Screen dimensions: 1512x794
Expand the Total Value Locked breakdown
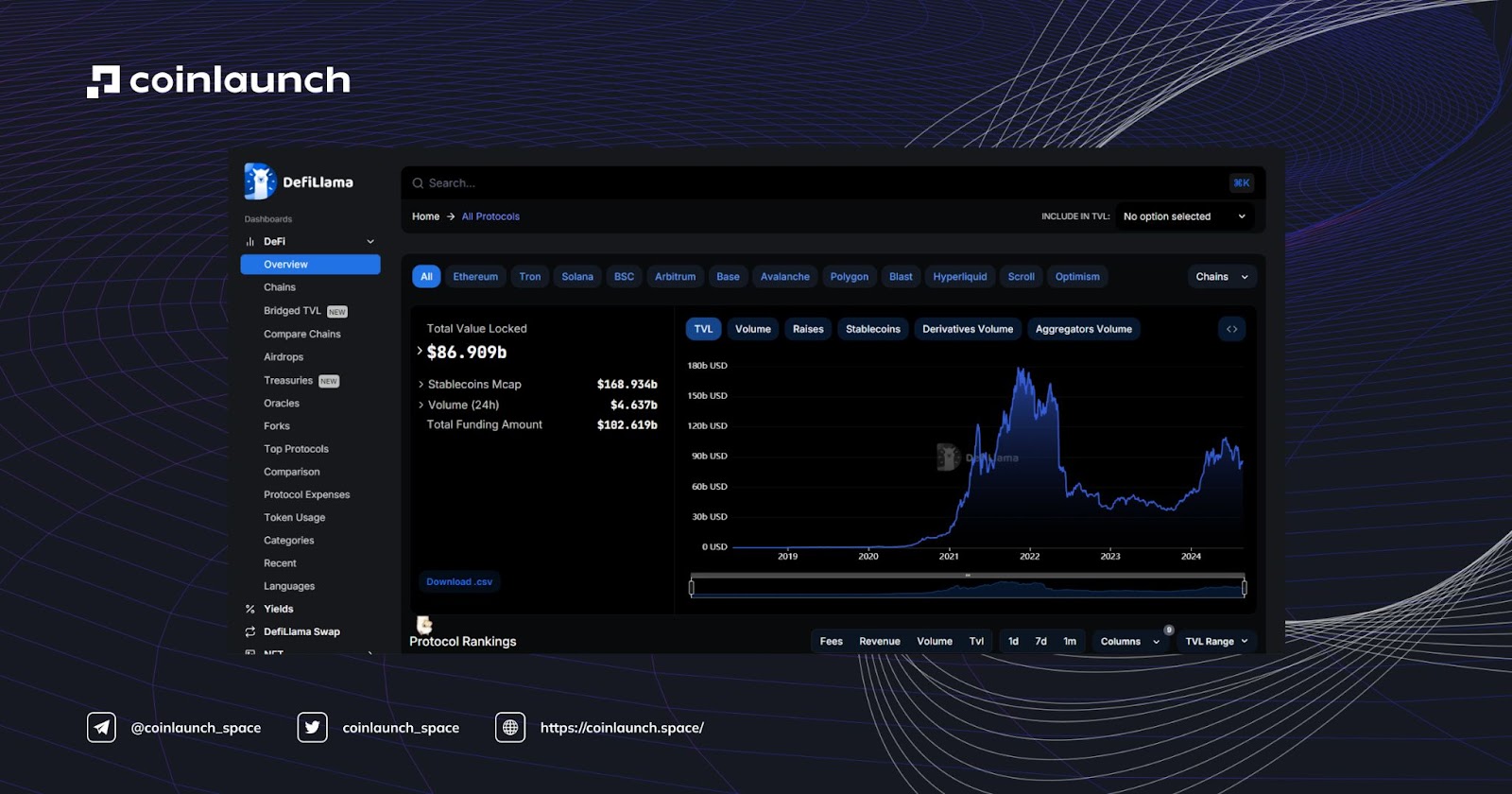[x=420, y=351]
